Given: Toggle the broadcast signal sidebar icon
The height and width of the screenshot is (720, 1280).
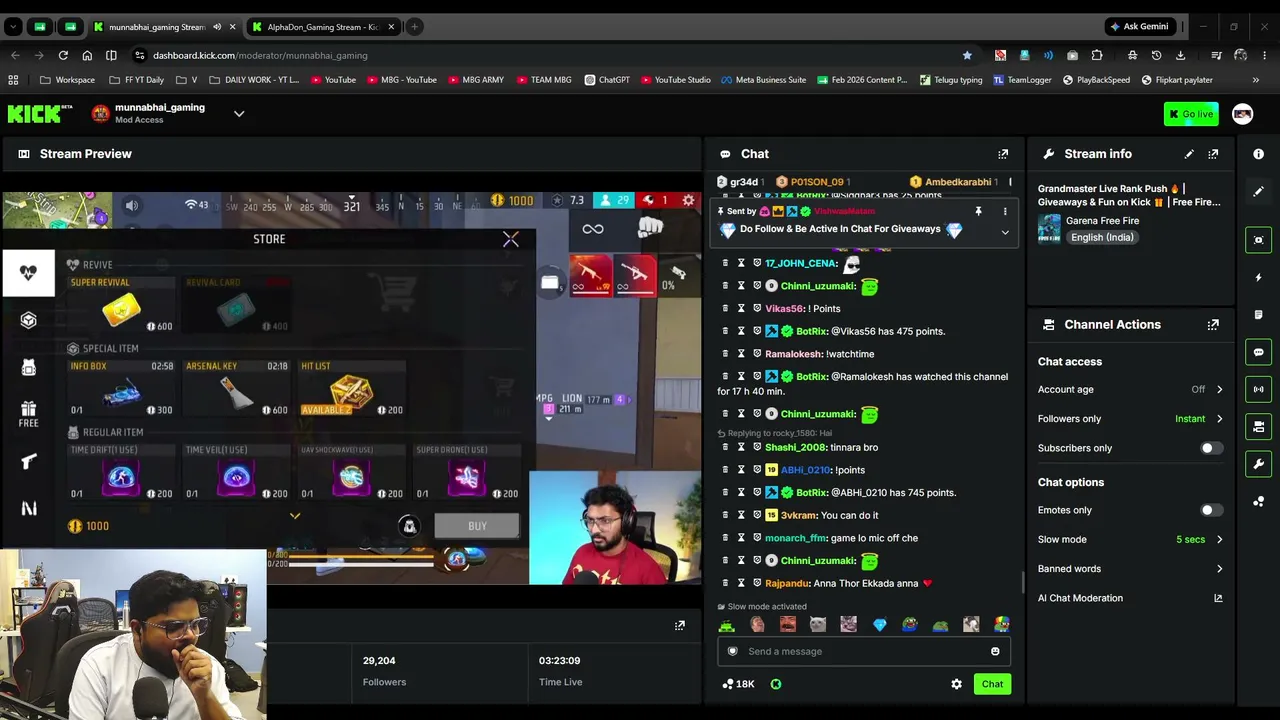Looking at the screenshot, I should click(x=1259, y=389).
